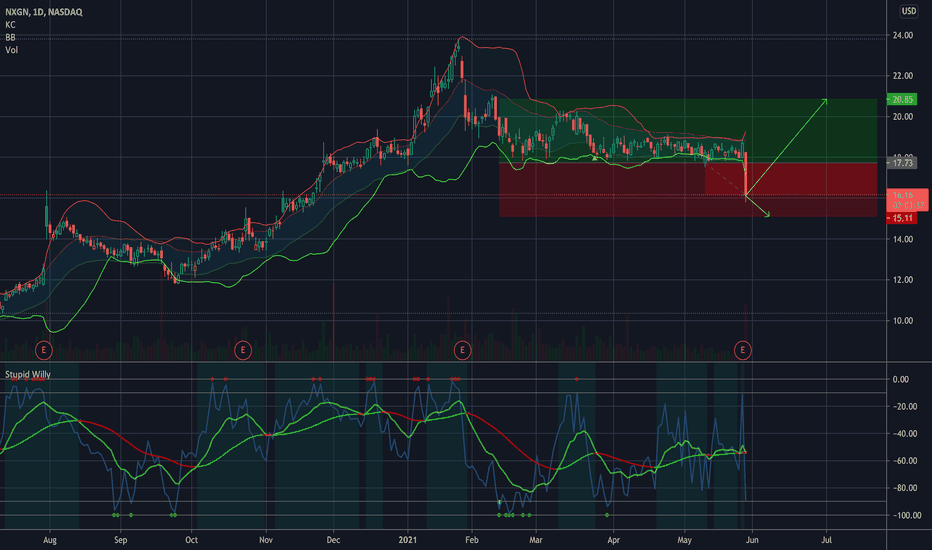932x550 pixels.
Task: Click the 20.00 price axis tick
Action: [903, 117]
